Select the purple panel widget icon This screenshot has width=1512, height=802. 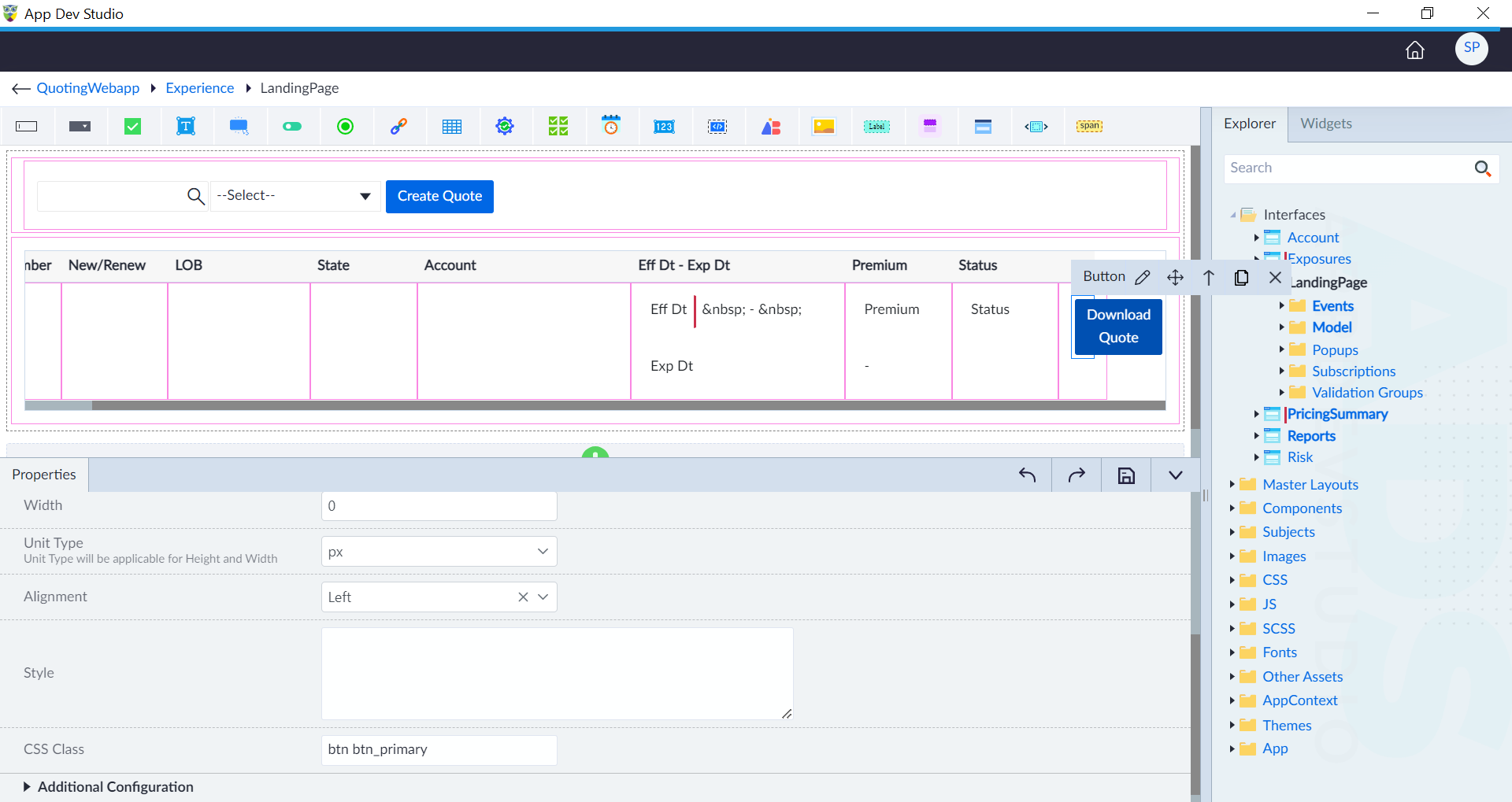click(930, 126)
